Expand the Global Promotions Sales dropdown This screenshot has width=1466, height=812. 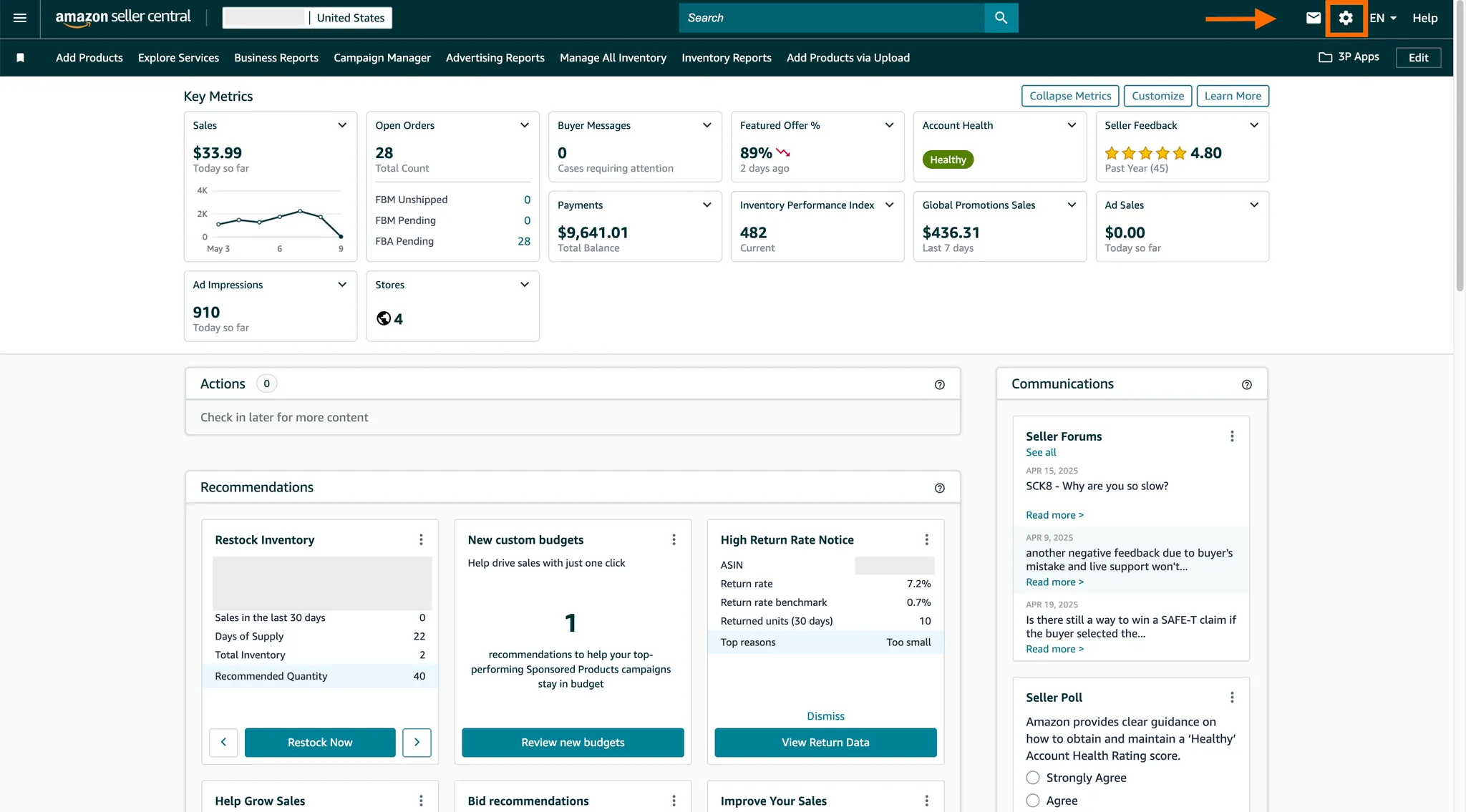tap(1072, 205)
